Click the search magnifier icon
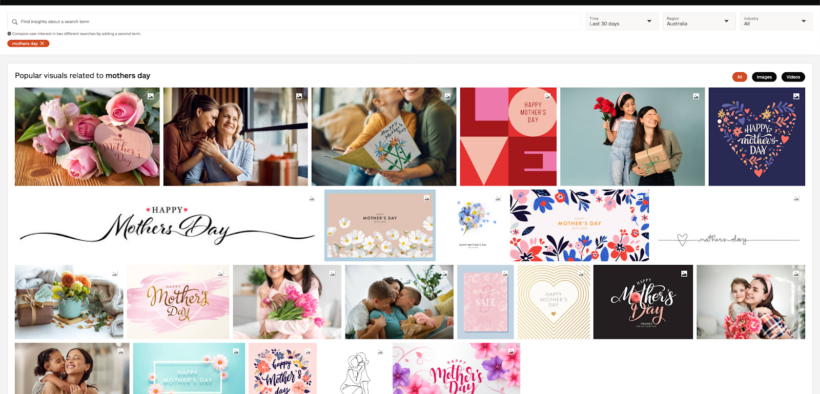Screen dimensions: 820x394 point(15,22)
